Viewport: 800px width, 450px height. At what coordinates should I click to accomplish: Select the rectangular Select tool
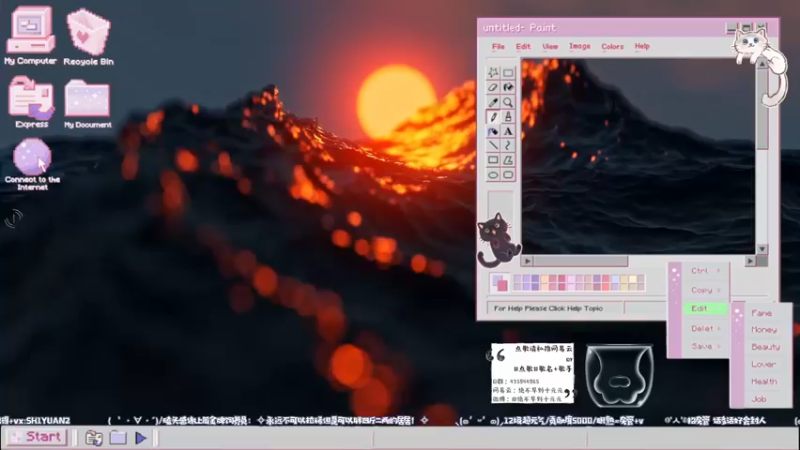pos(508,72)
